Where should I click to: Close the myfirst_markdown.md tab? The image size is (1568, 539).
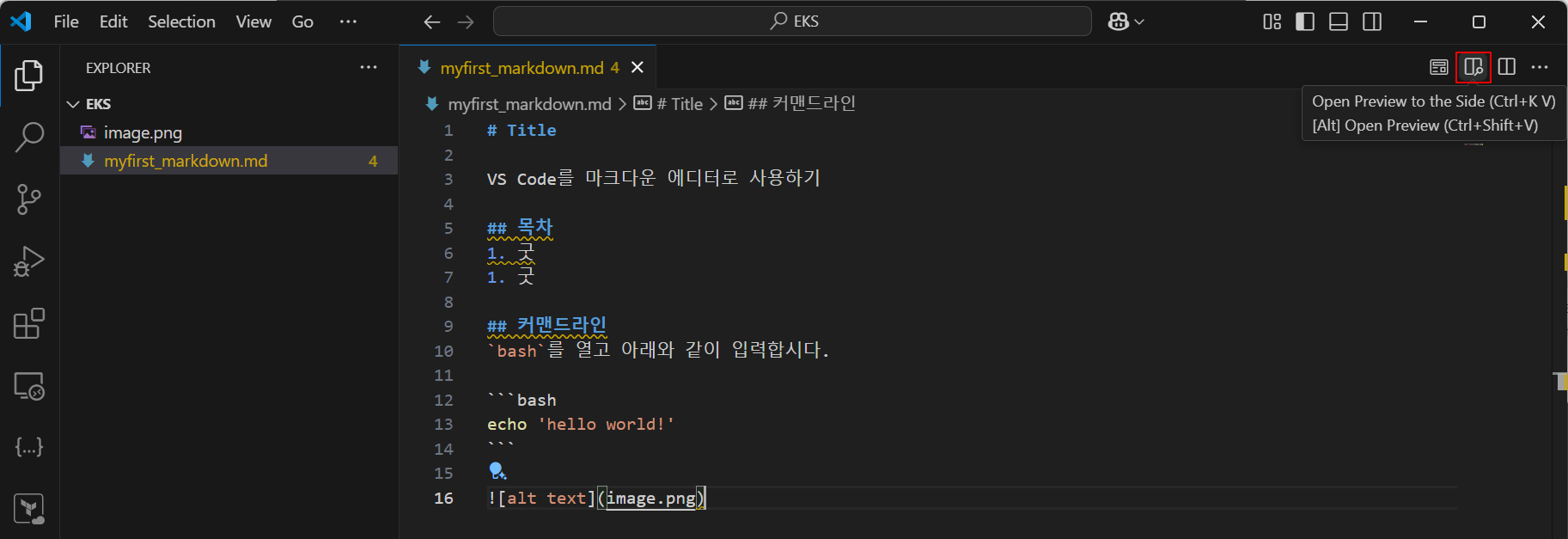(638, 67)
